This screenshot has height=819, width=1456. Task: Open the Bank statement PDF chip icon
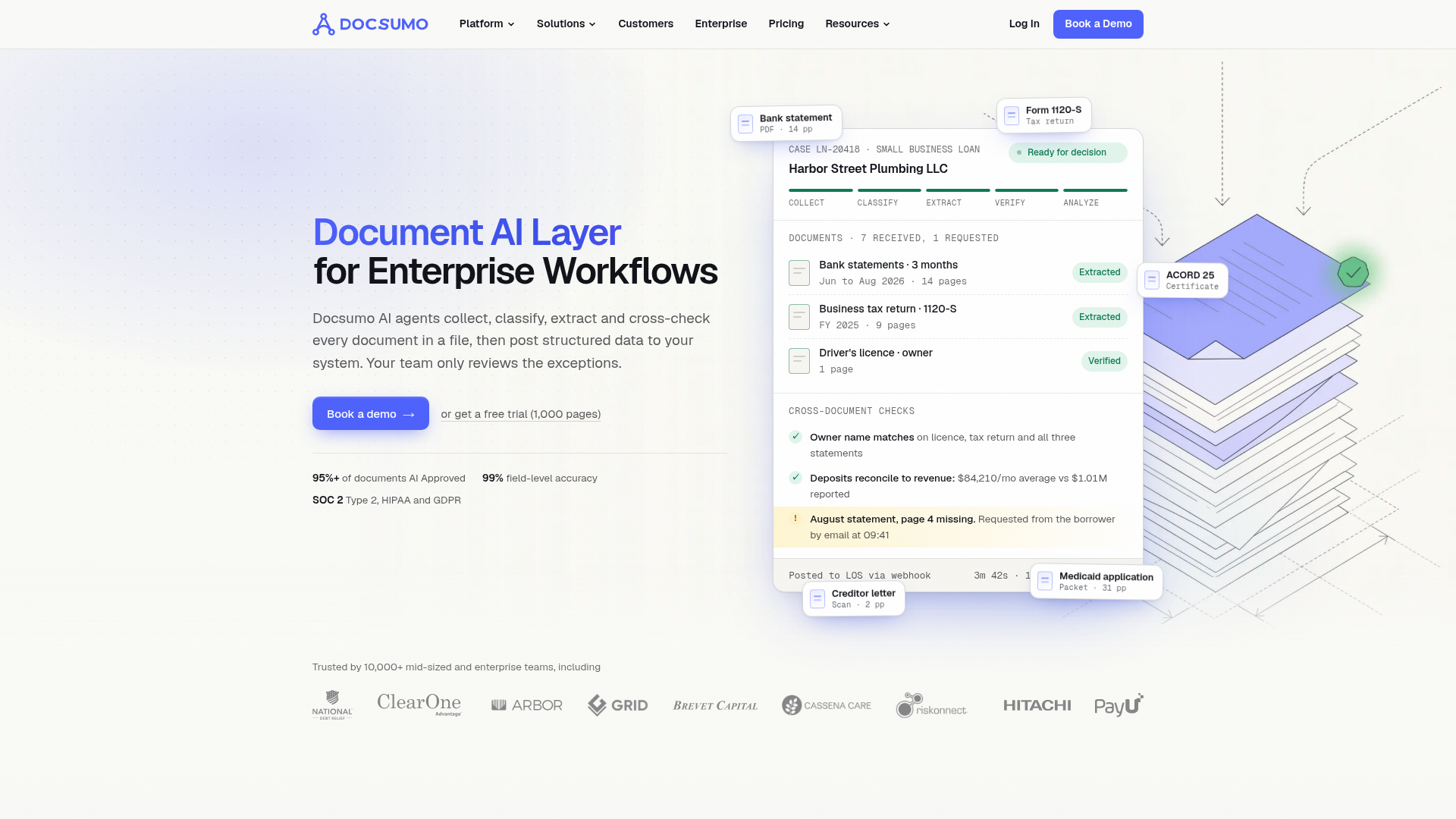coord(745,124)
